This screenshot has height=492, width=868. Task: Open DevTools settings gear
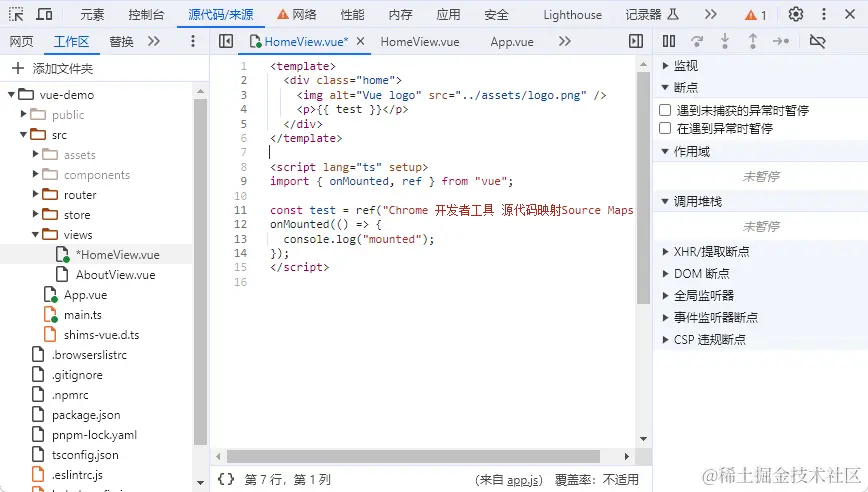(x=795, y=14)
